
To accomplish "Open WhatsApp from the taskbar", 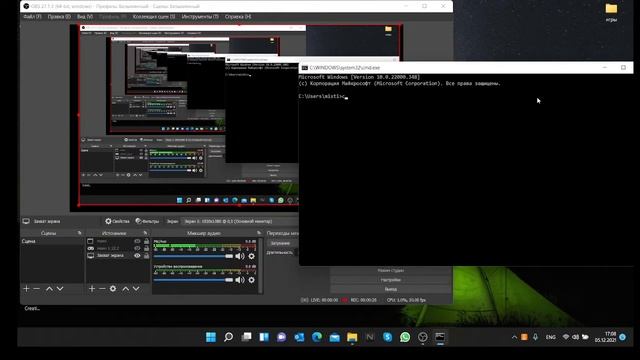I will (405, 337).
